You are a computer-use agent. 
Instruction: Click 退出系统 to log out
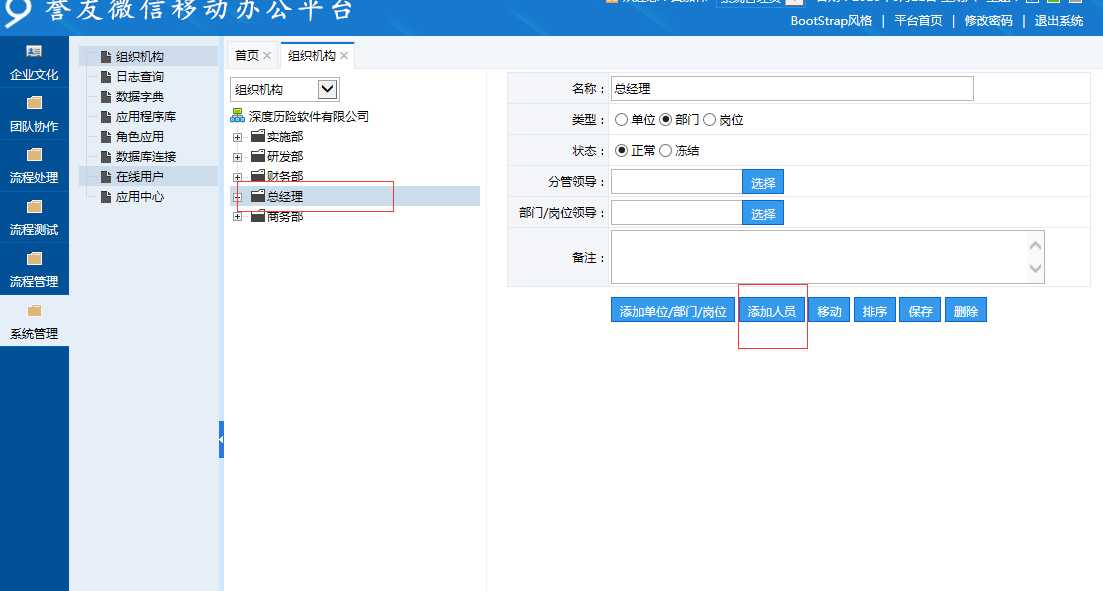[x=1059, y=20]
